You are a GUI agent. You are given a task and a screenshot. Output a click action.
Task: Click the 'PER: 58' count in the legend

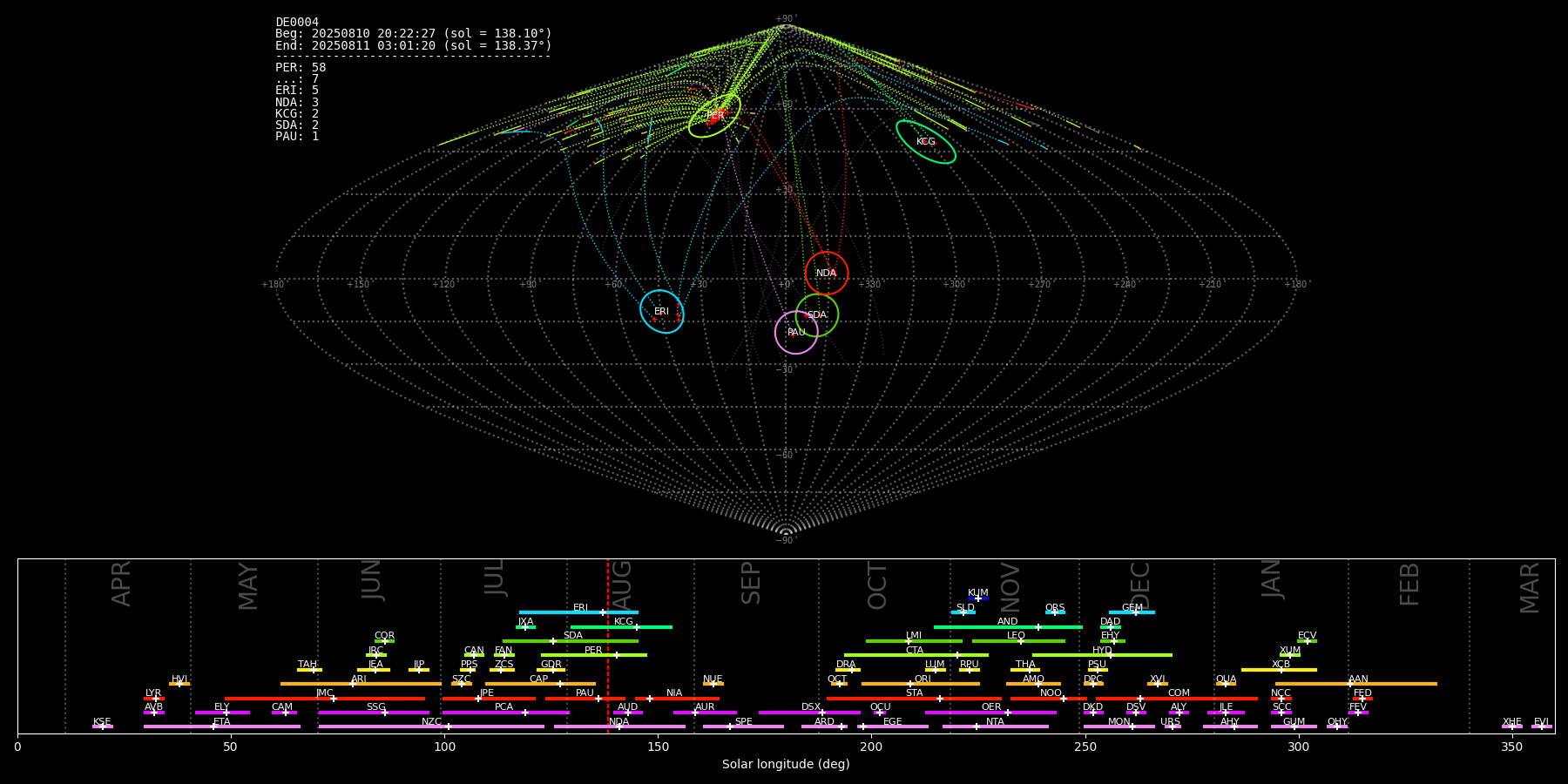pyautogui.click(x=301, y=67)
